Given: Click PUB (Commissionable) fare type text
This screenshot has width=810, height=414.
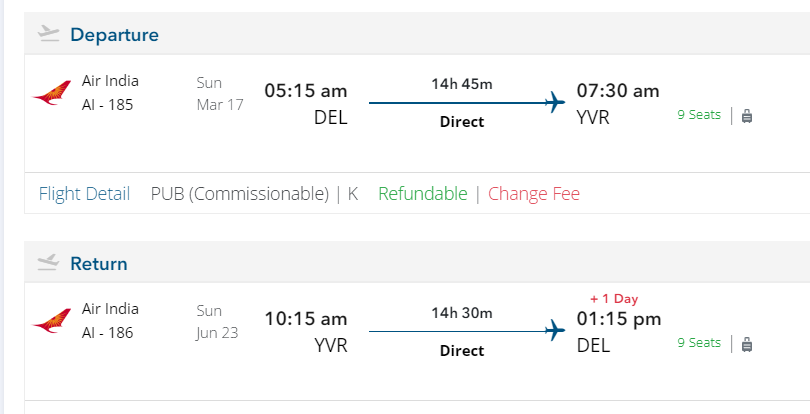Looking at the screenshot, I should coord(239,194).
